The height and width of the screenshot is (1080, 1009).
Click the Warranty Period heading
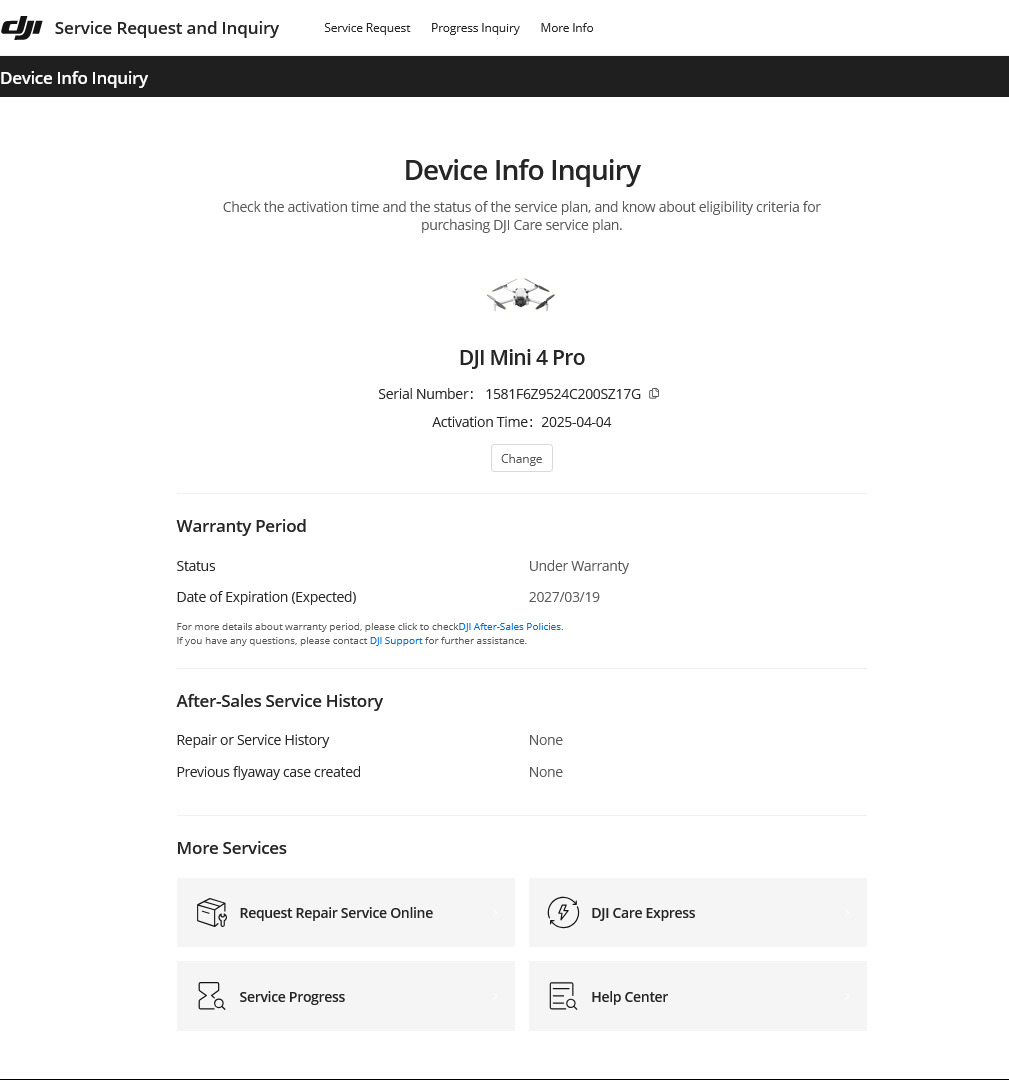click(241, 526)
